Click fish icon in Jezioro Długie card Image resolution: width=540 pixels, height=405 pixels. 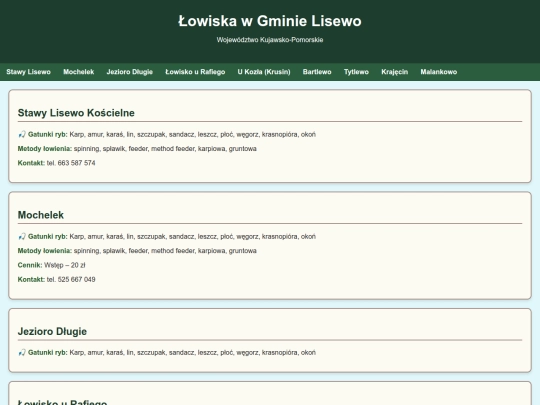pos(22,353)
